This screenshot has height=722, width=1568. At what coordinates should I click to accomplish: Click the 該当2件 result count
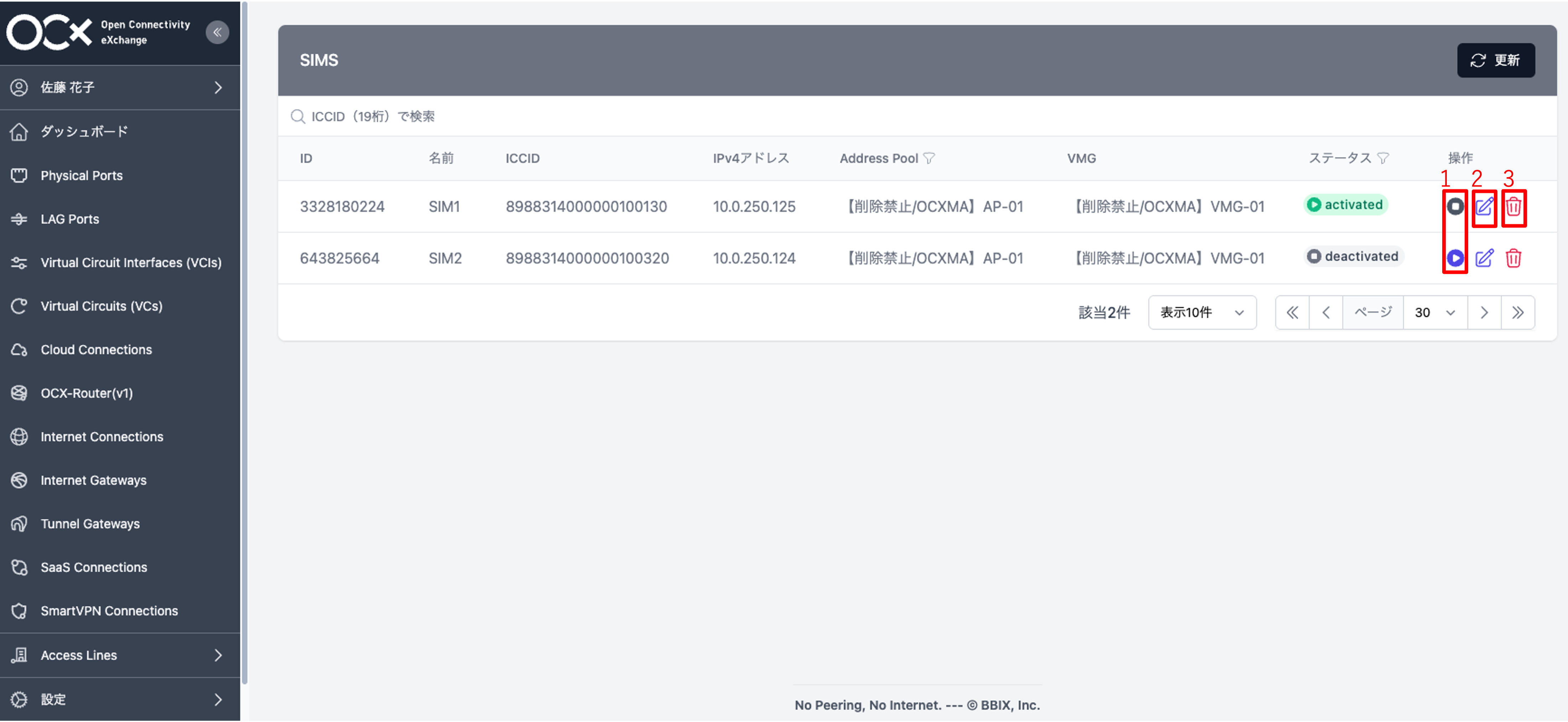(1104, 312)
